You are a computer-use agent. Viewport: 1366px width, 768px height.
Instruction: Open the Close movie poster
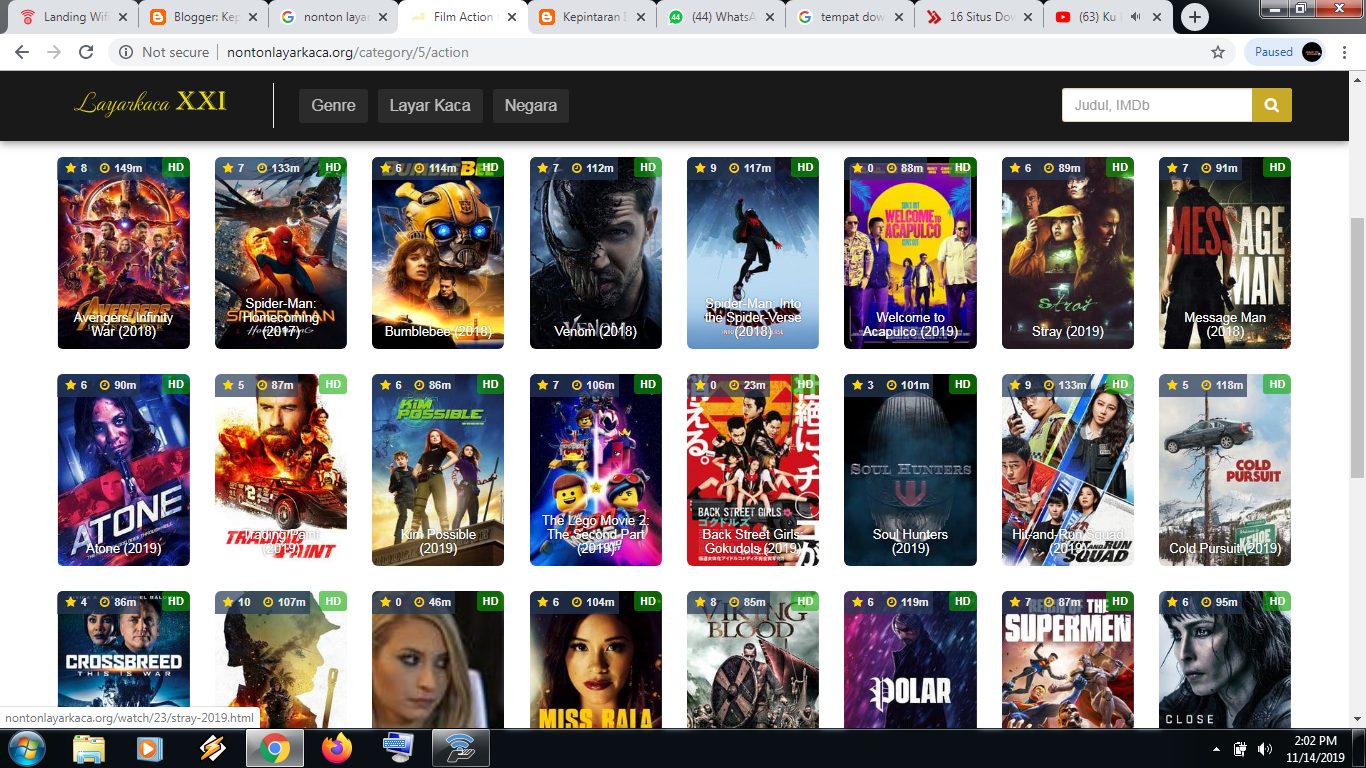click(x=1225, y=659)
